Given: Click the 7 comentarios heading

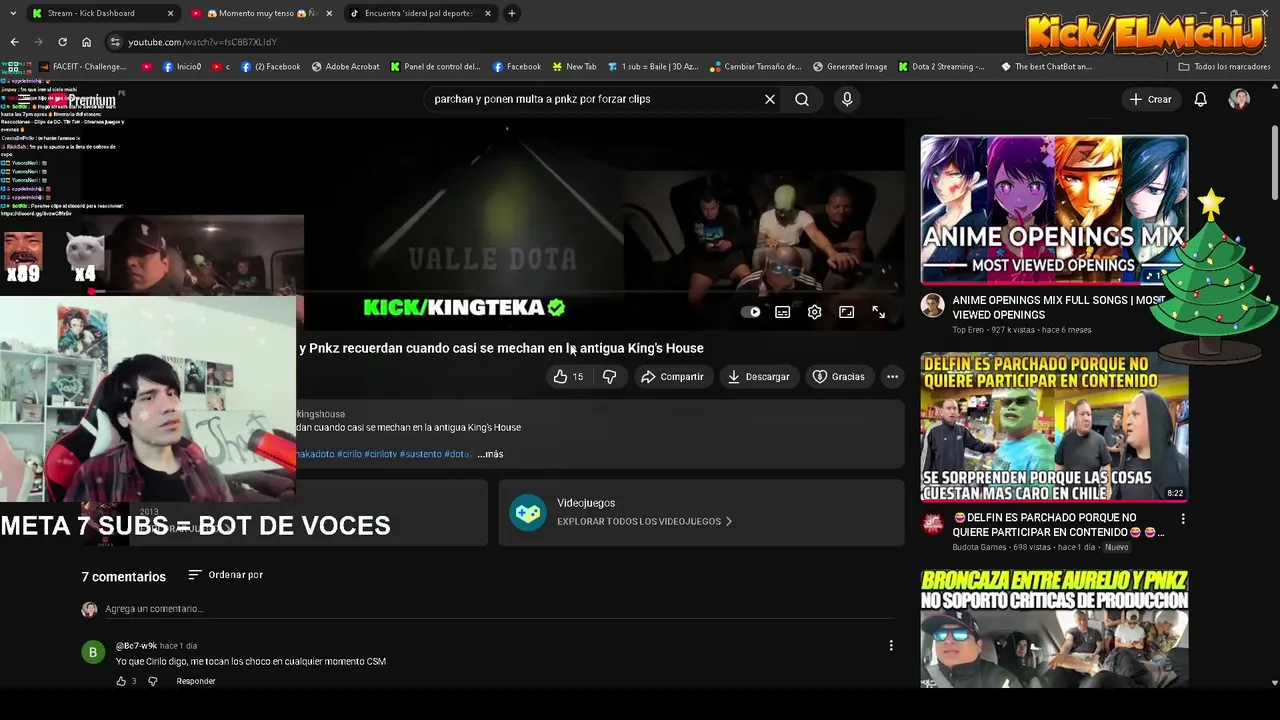Looking at the screenshot, I should click(124, 577).
